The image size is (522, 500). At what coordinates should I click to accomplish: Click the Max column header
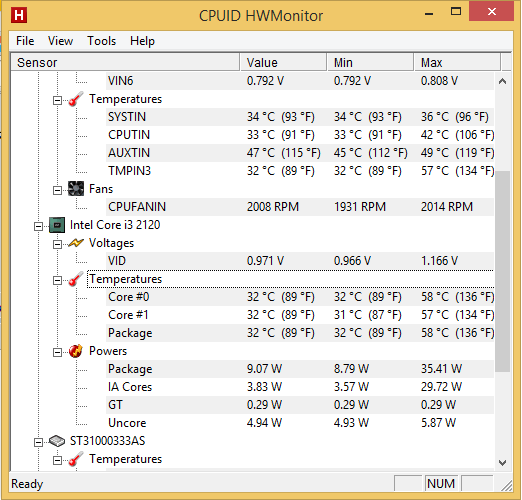pos(457,62)
